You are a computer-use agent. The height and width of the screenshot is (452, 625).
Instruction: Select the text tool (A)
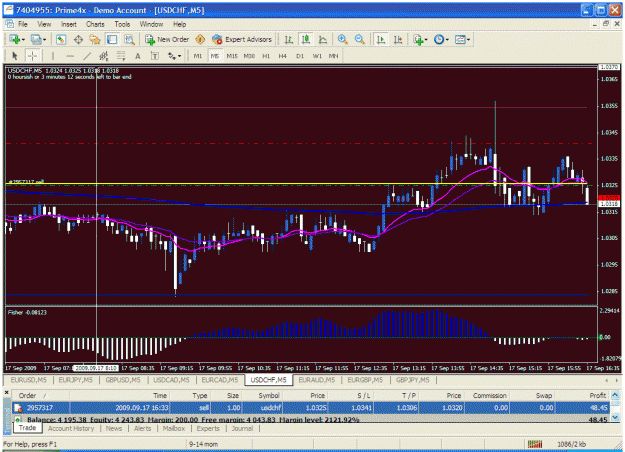[138, 56]
